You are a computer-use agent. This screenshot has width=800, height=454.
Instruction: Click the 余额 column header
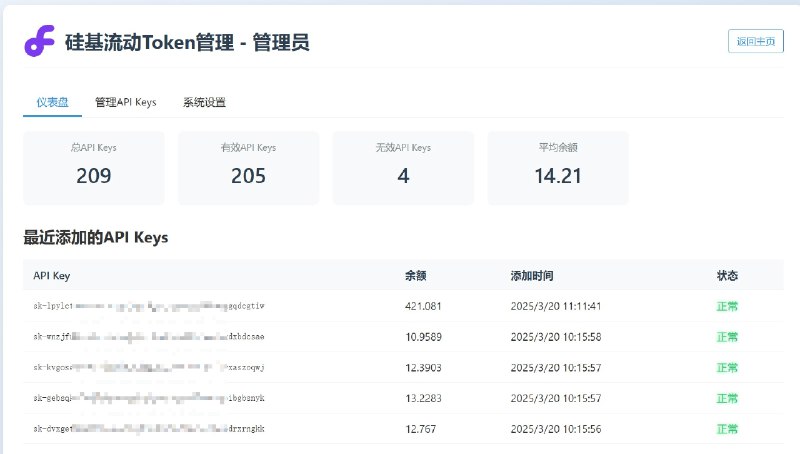[415, 275]
